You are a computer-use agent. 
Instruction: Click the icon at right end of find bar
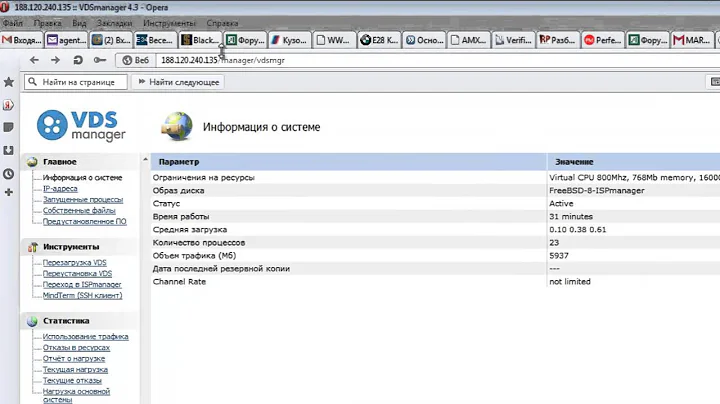714,82
